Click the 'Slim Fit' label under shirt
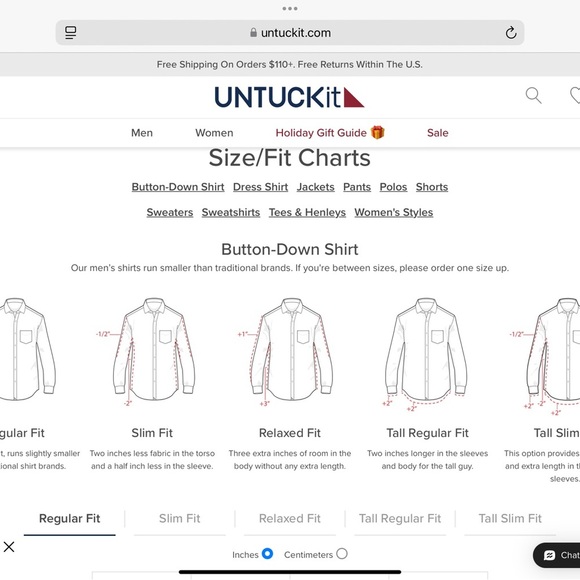This screenshot has height=580, width=580. point(152,433)
